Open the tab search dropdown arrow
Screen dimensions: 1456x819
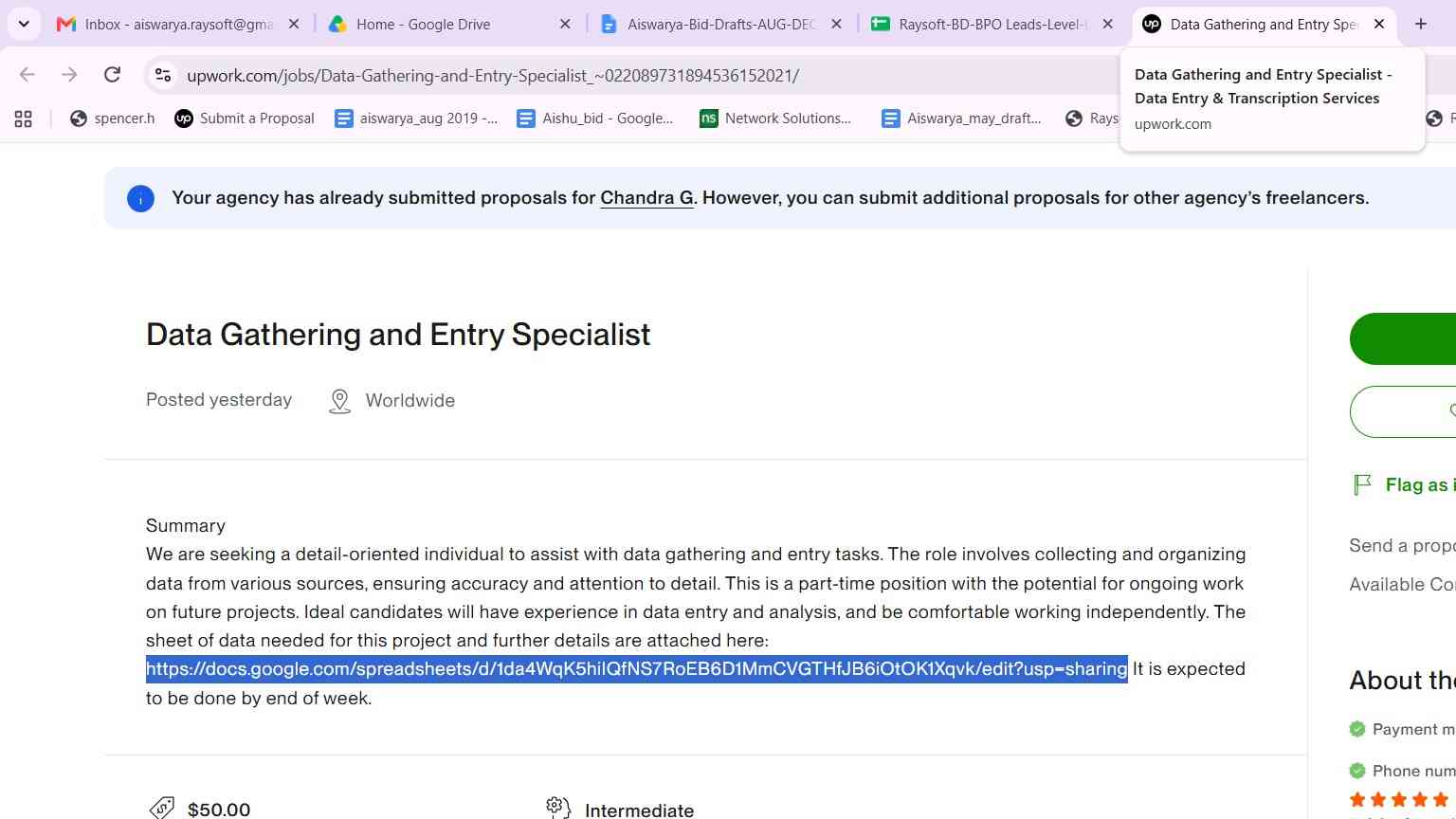click(24, 24)
